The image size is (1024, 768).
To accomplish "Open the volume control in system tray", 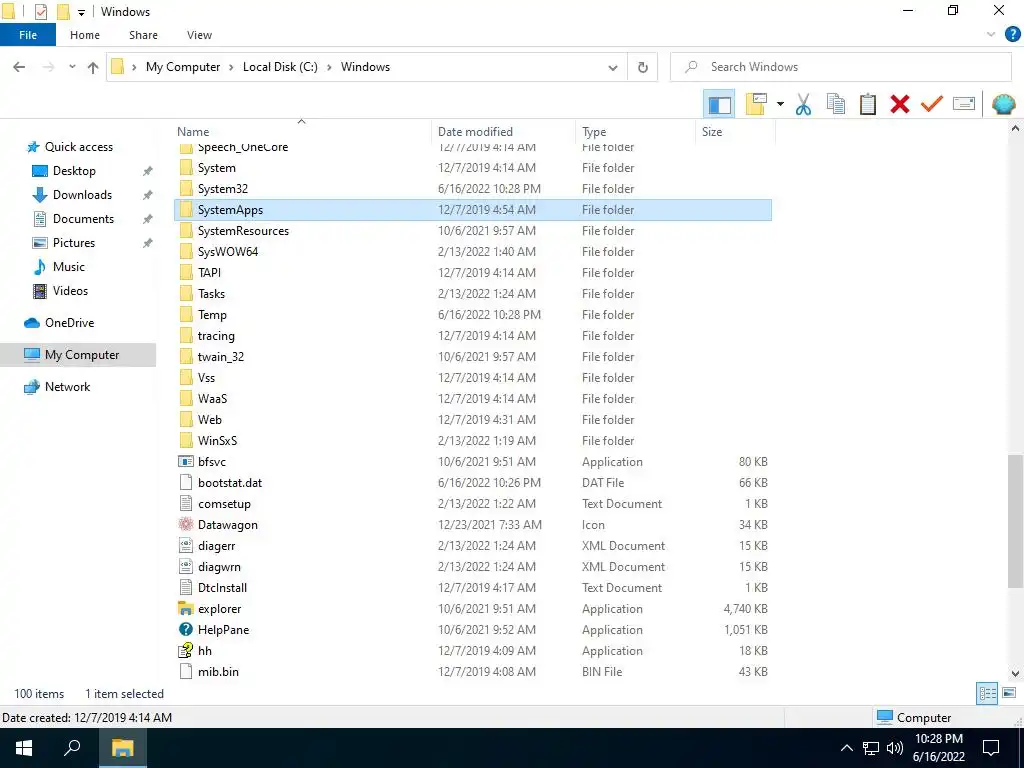I will (x=895, y=748).
